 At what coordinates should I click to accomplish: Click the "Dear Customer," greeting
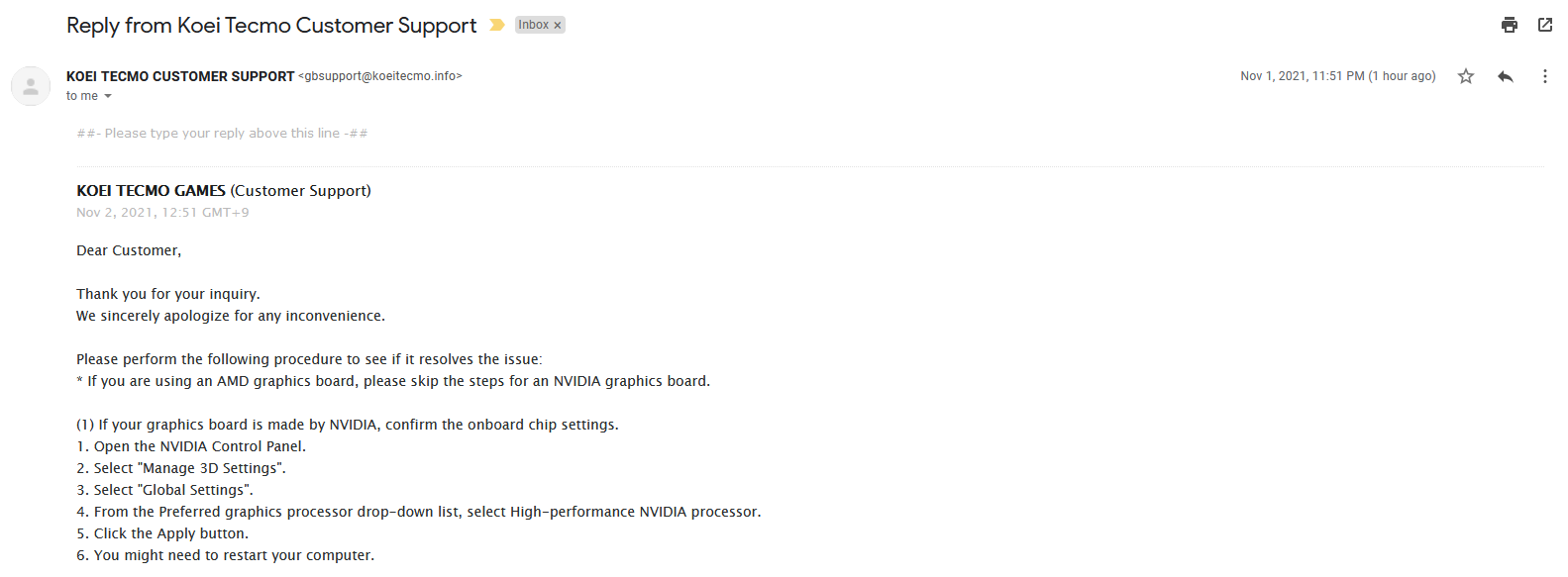(x=129, y=250)
